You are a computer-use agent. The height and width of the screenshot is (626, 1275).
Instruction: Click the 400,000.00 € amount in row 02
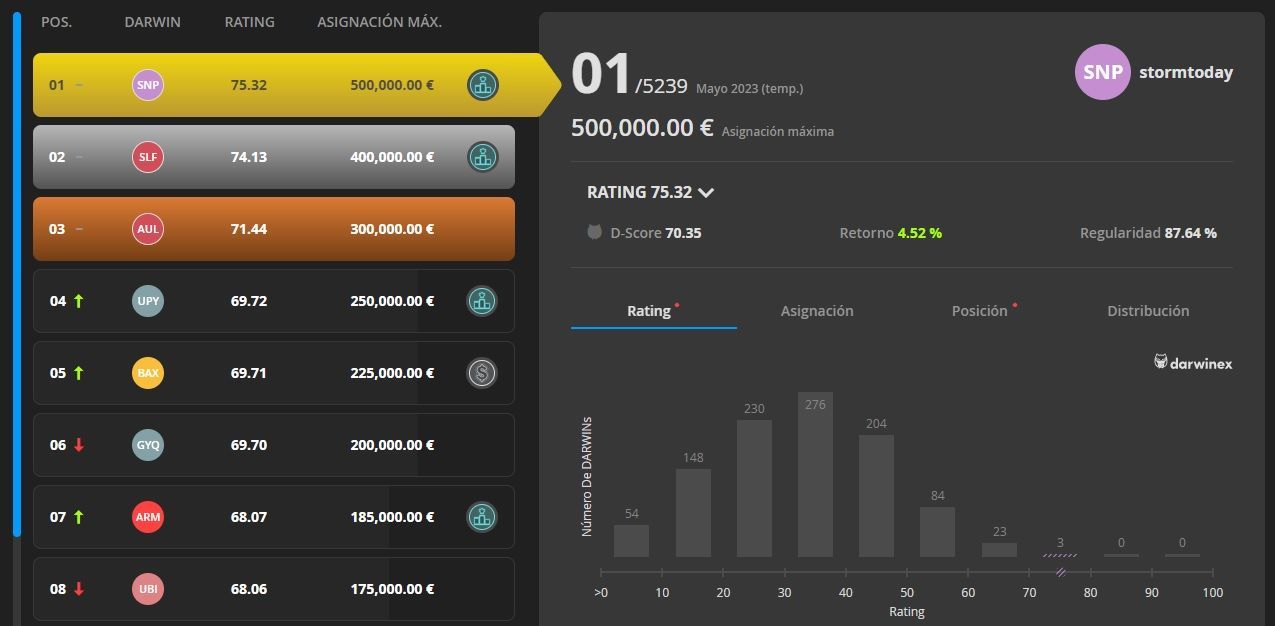click(392, 157)
